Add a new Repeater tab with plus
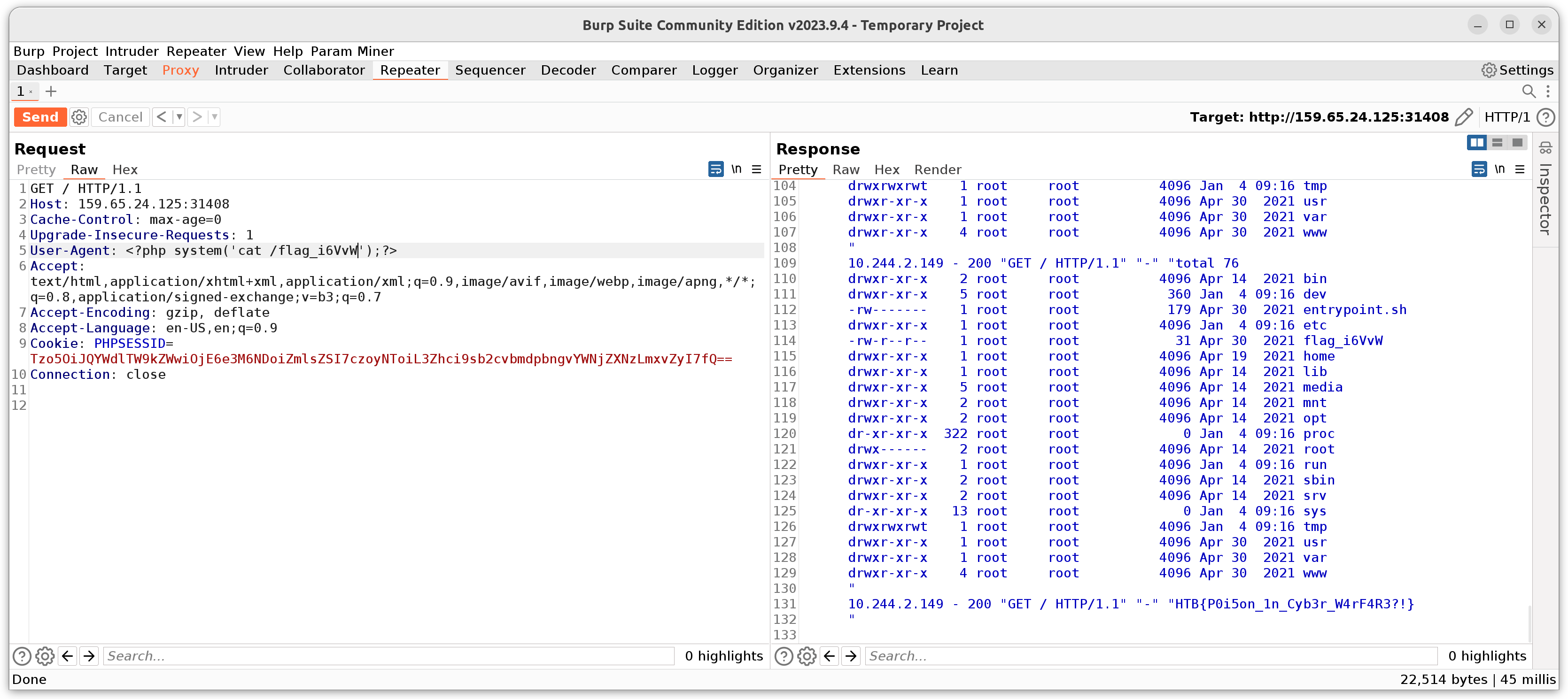Viewport: 1568px width, 699px height. pos(51,91)
